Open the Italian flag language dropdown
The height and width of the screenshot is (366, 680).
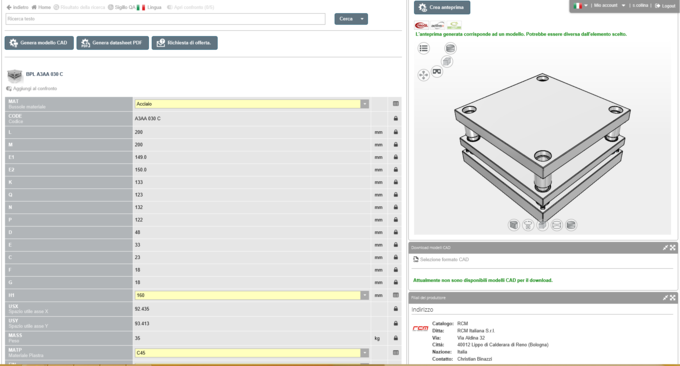pyautogui.click(x=580, y=6)
